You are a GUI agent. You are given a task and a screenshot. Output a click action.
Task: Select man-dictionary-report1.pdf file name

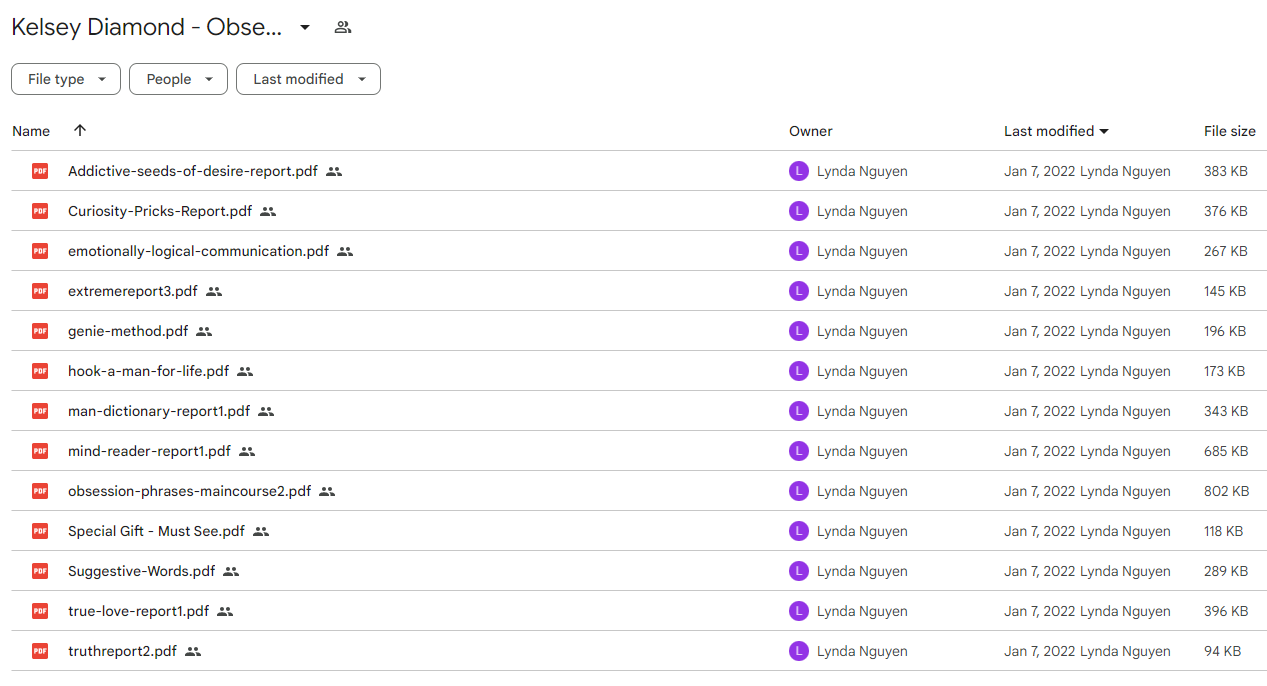[x=159, y=411]
